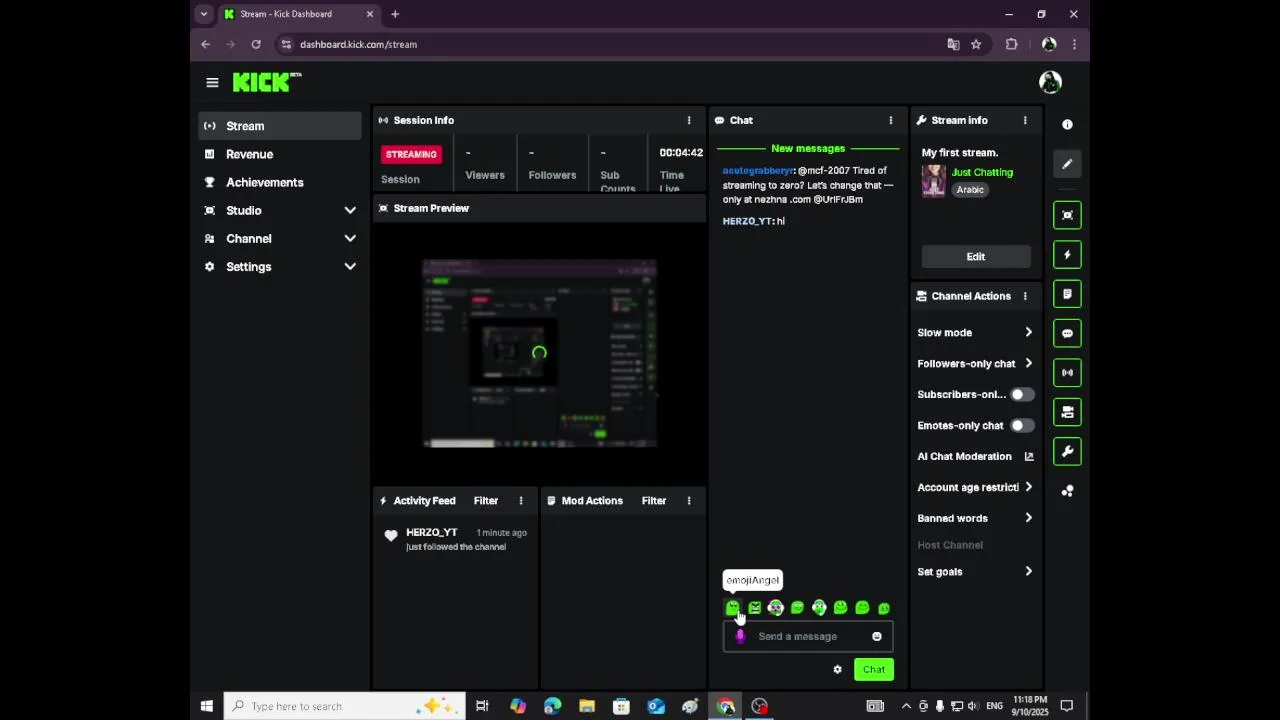The height and width of the screenshot is (720, 1280).
Task: Open Set goals options
Action: point(975,572)
